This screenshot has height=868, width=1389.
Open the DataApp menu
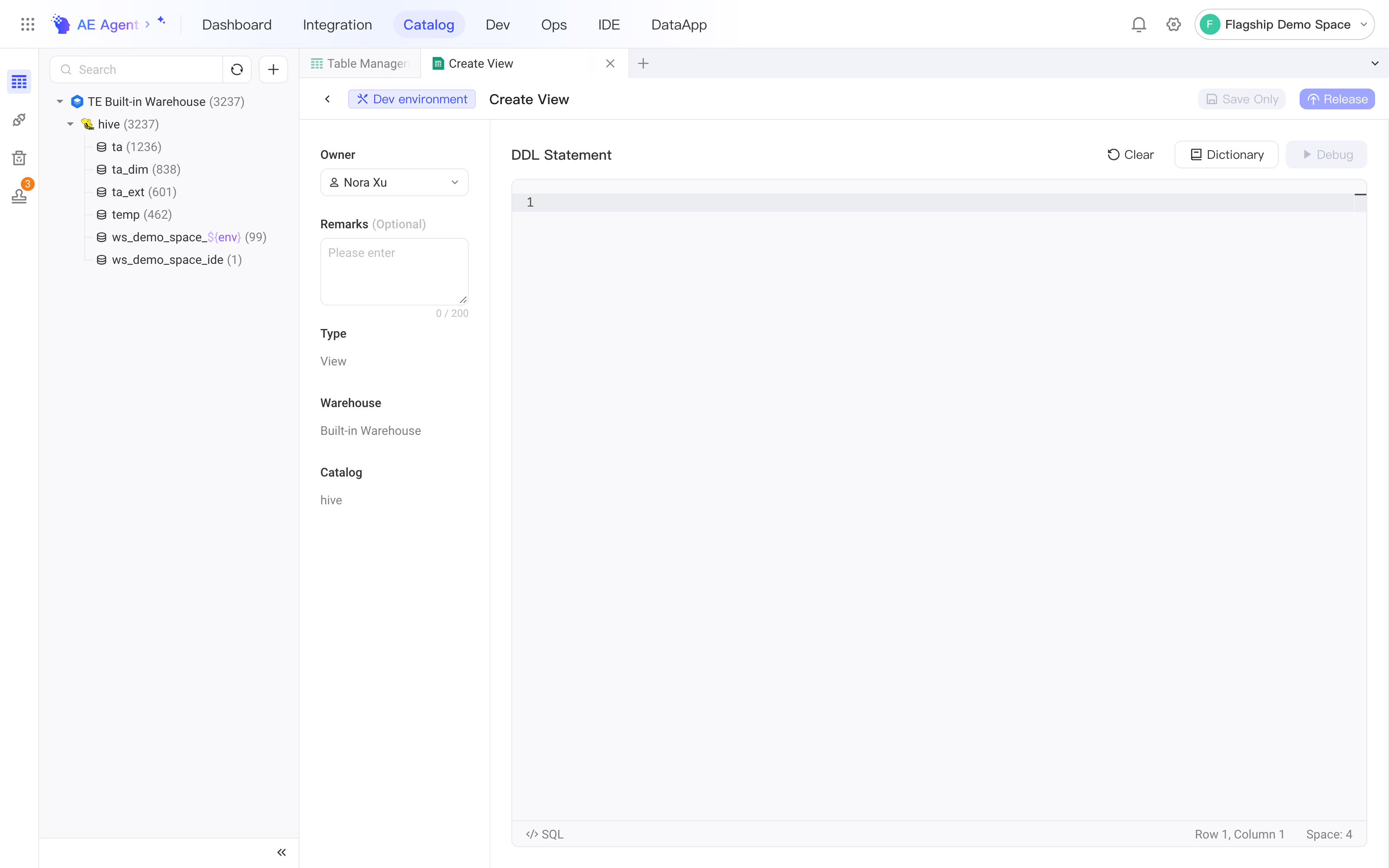point(678,24)
